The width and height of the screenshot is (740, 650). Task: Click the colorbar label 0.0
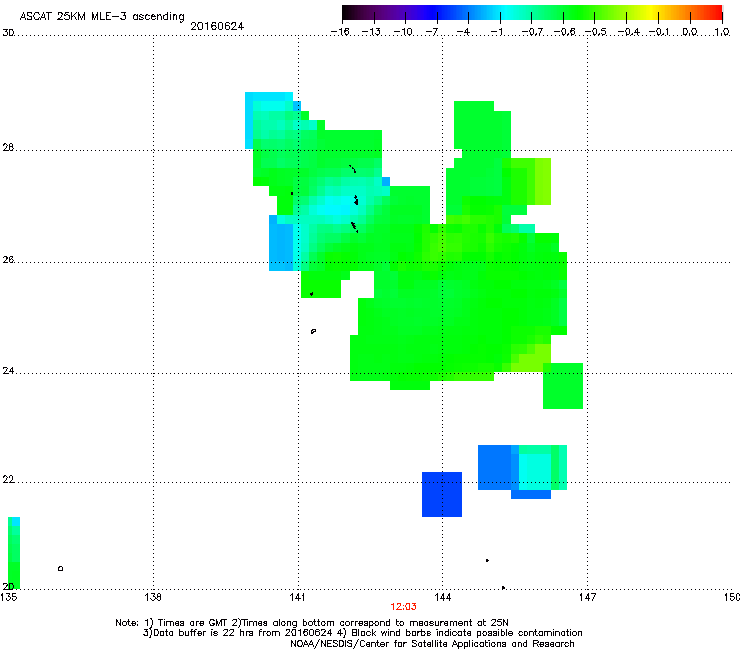click(x=690, y=32)
